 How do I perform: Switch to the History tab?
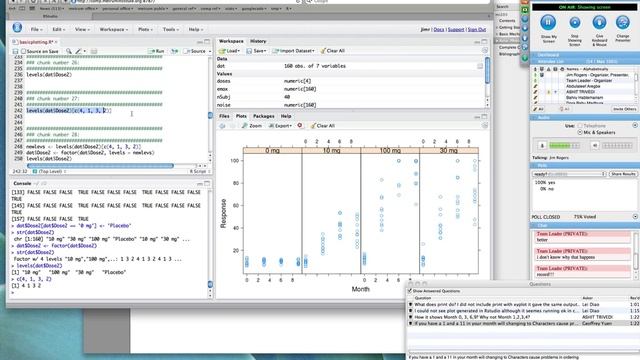click(x=258, y=41)
